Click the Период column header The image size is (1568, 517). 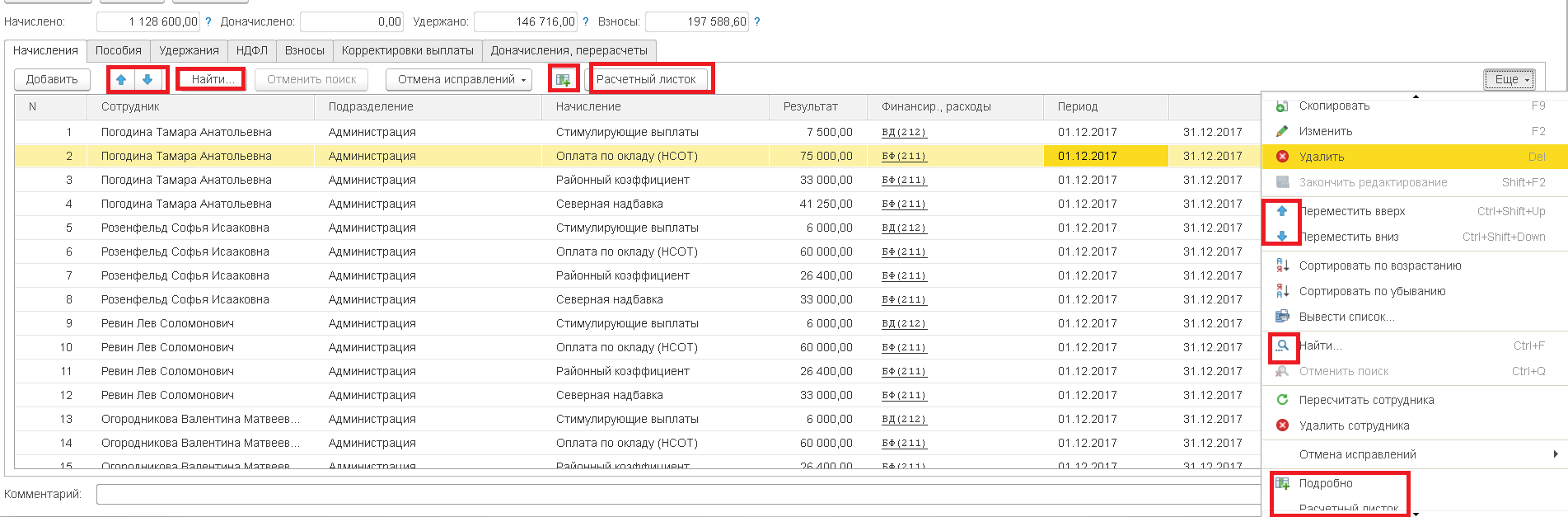tap(1106, 107)
